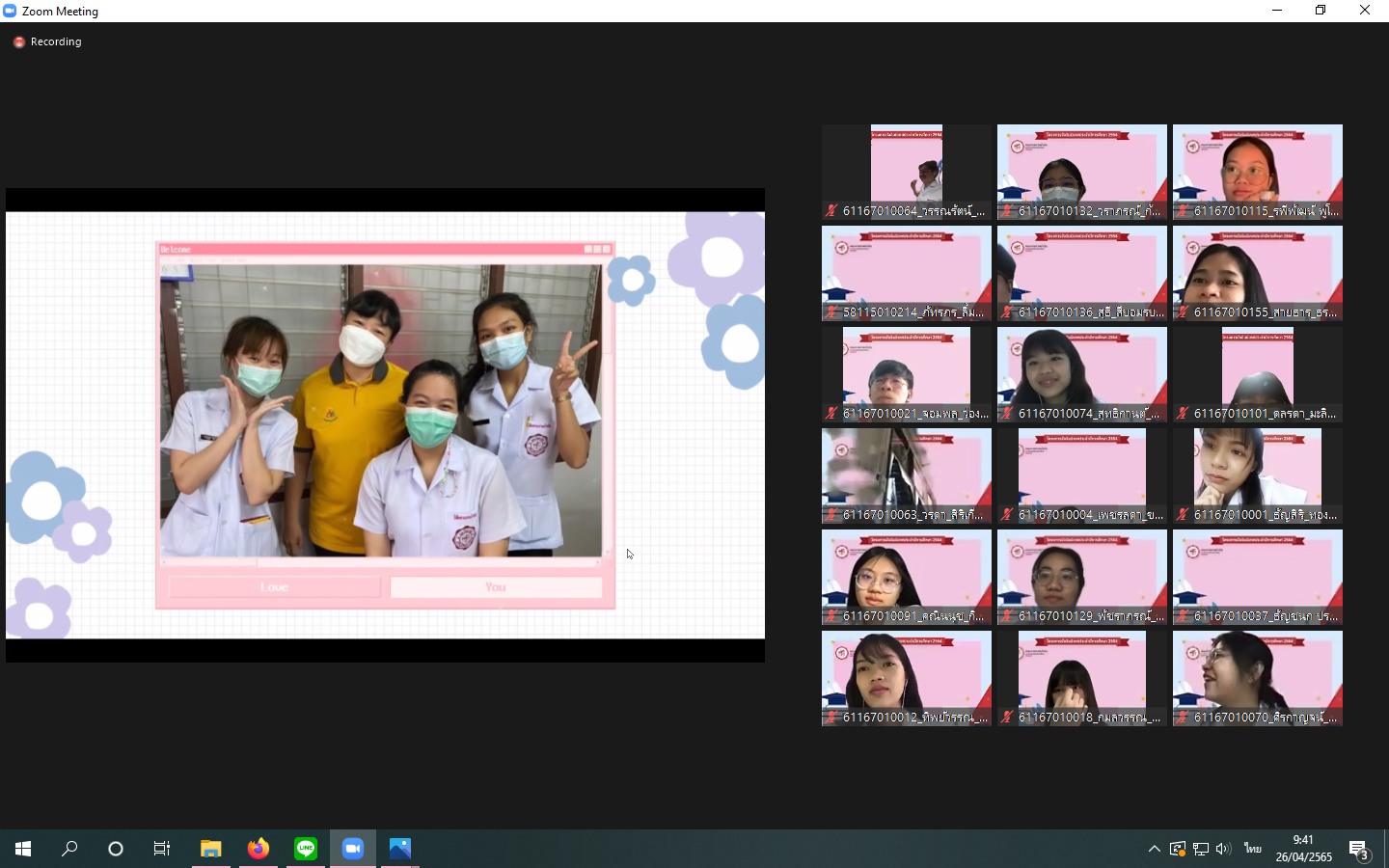This screenshot has width=1389, height=868.
Task: Click muted mic icon on participant 61167010004
Action: pyautogui.click(x=1007, y=515)
